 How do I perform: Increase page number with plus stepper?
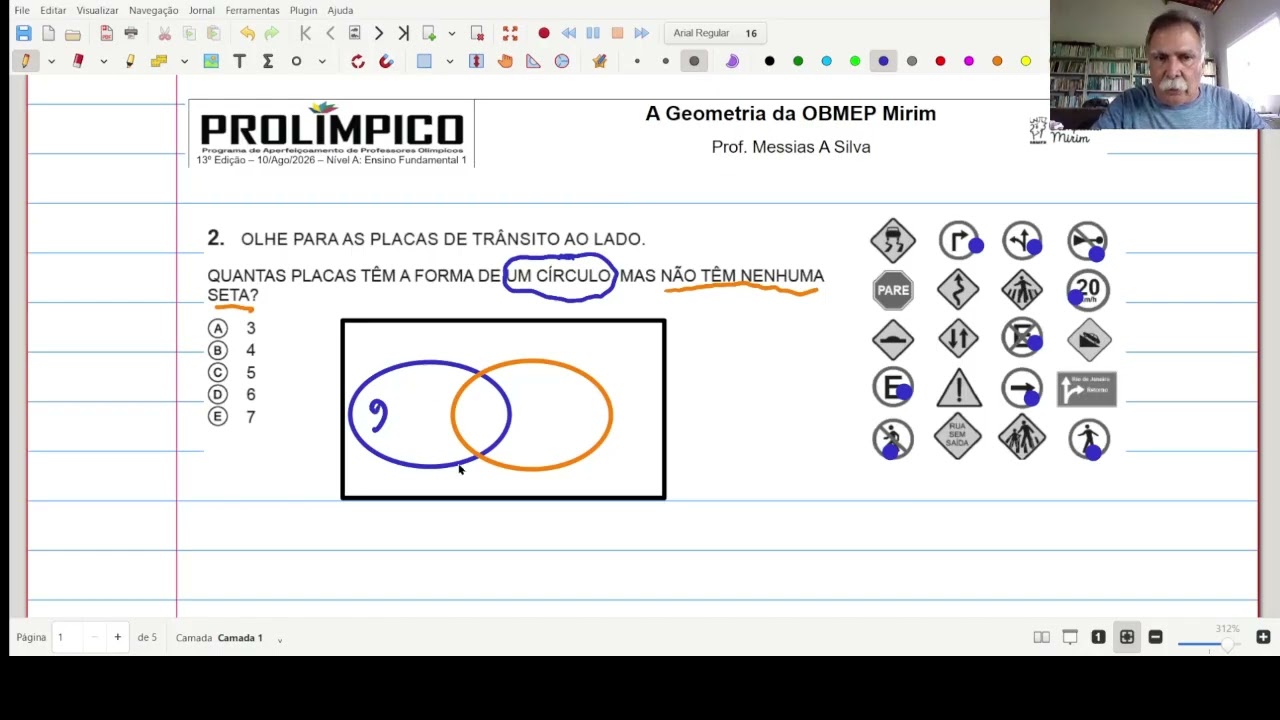pos(117,638)
